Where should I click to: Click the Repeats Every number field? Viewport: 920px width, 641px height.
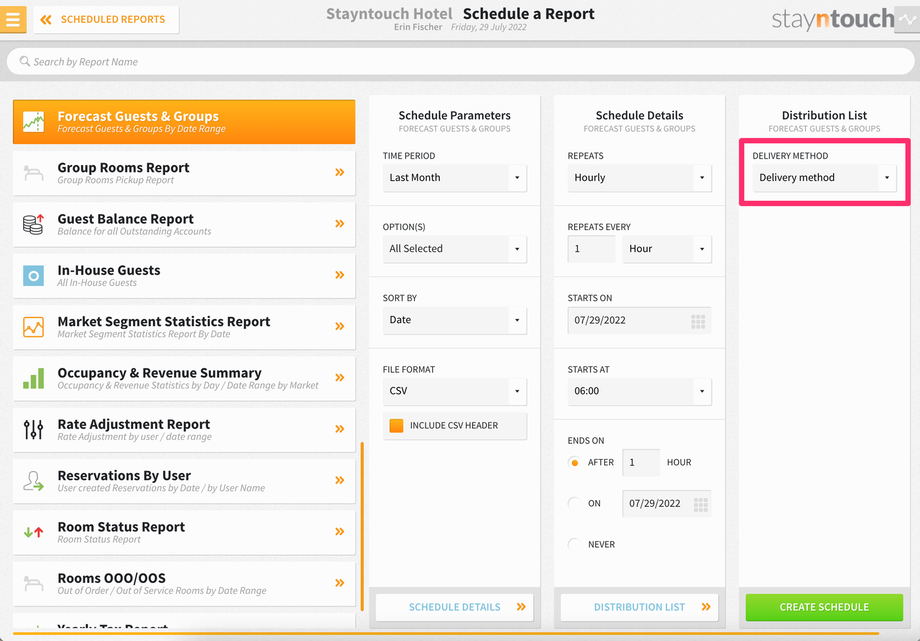[x=591, y=249]
